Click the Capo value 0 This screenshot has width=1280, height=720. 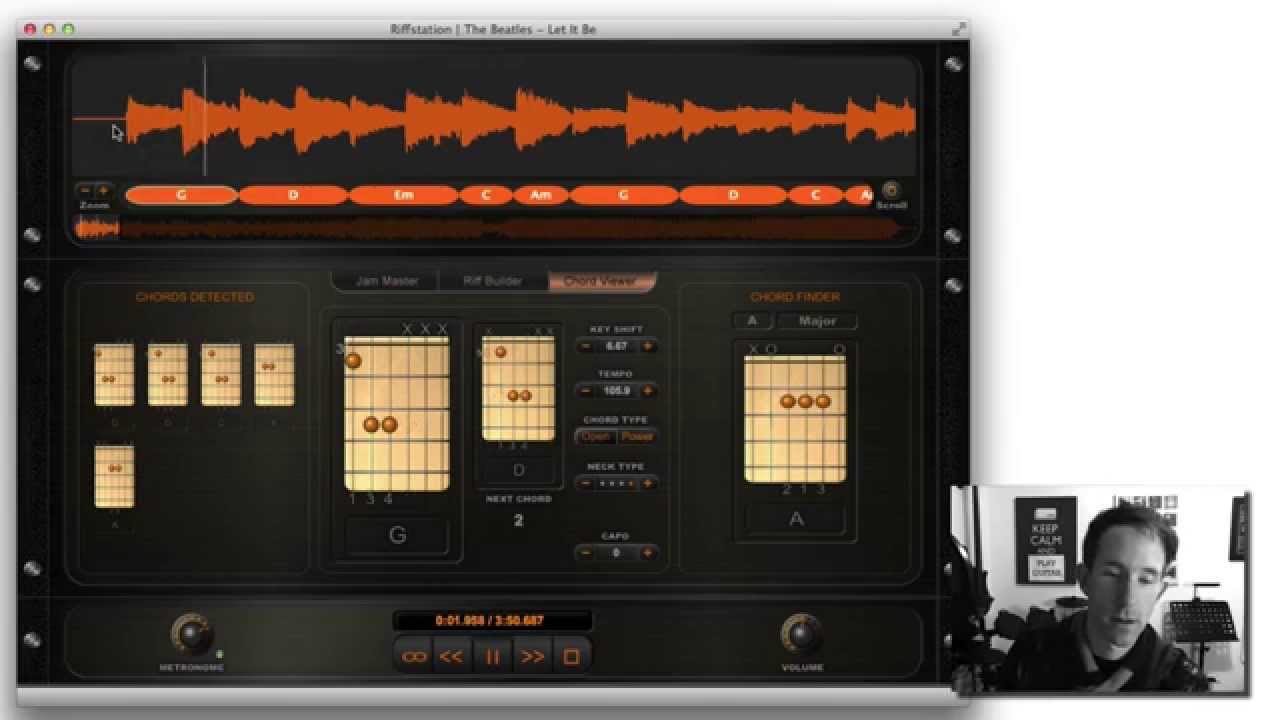click(617, 552)
